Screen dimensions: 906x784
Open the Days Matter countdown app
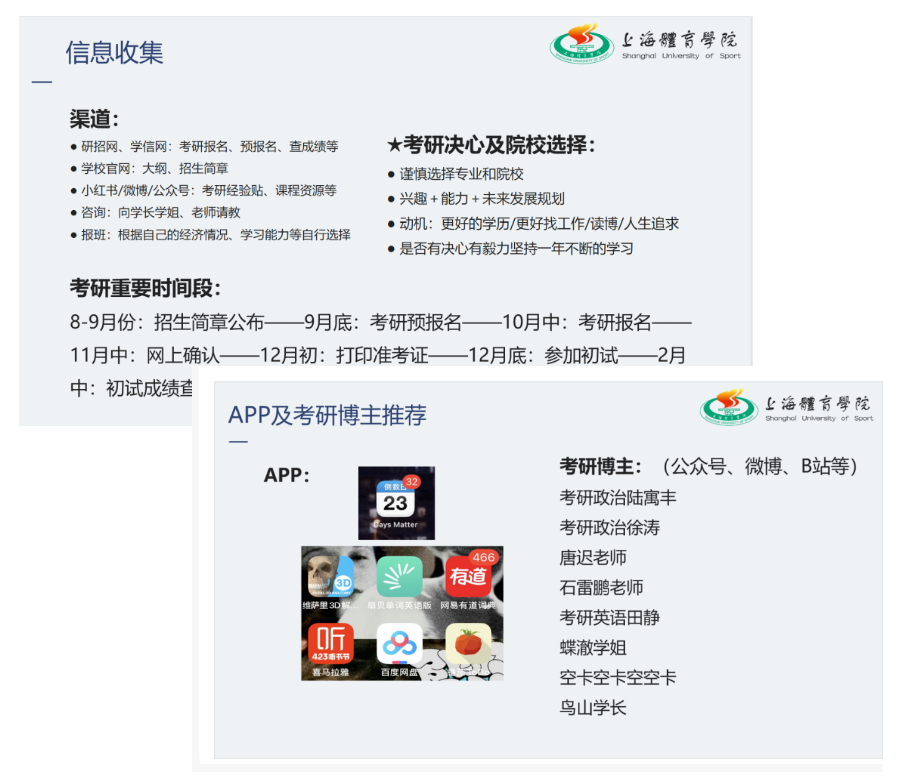(x=396, y=502)
